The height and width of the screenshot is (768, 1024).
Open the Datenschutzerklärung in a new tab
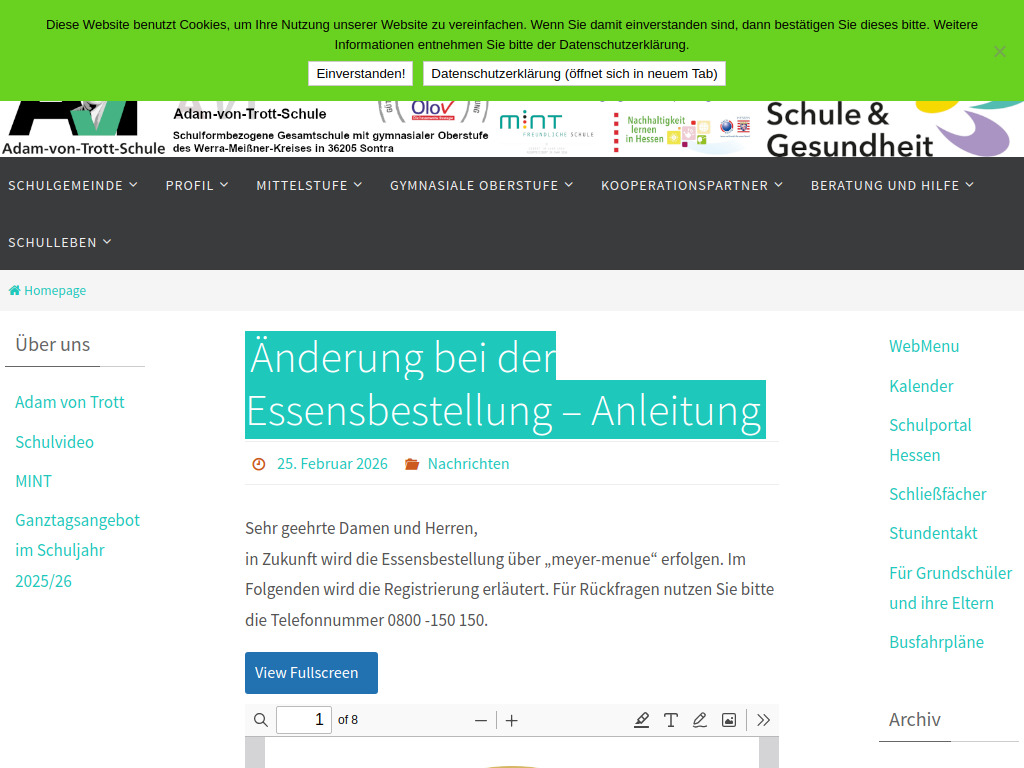(574, 73)
